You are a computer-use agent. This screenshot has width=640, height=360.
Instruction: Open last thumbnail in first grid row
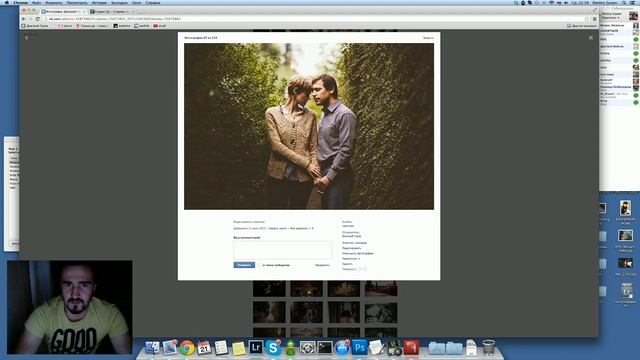click(381, 289)
